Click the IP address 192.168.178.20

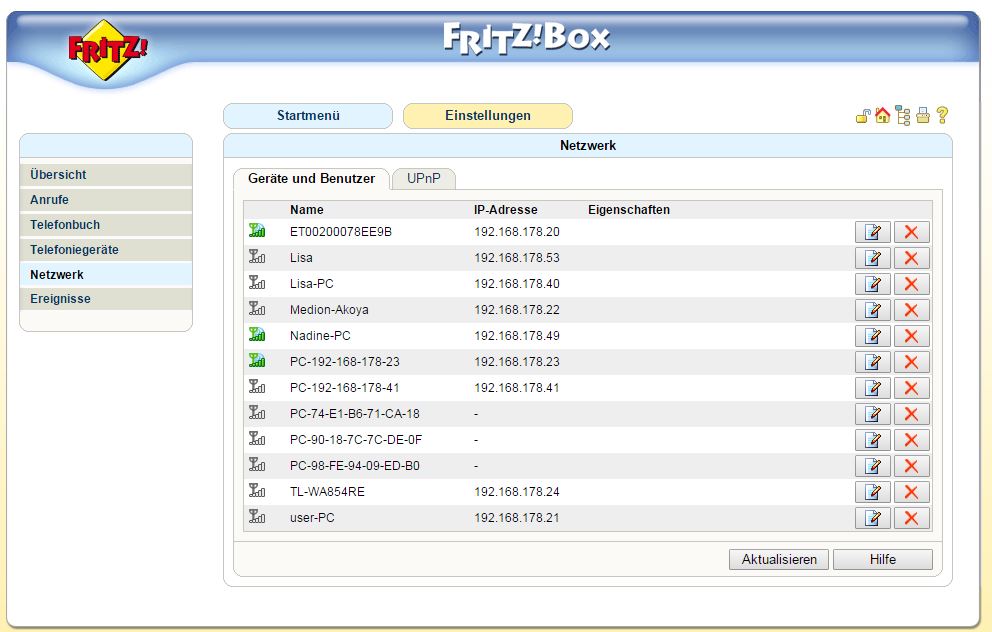tap(517, 232)
